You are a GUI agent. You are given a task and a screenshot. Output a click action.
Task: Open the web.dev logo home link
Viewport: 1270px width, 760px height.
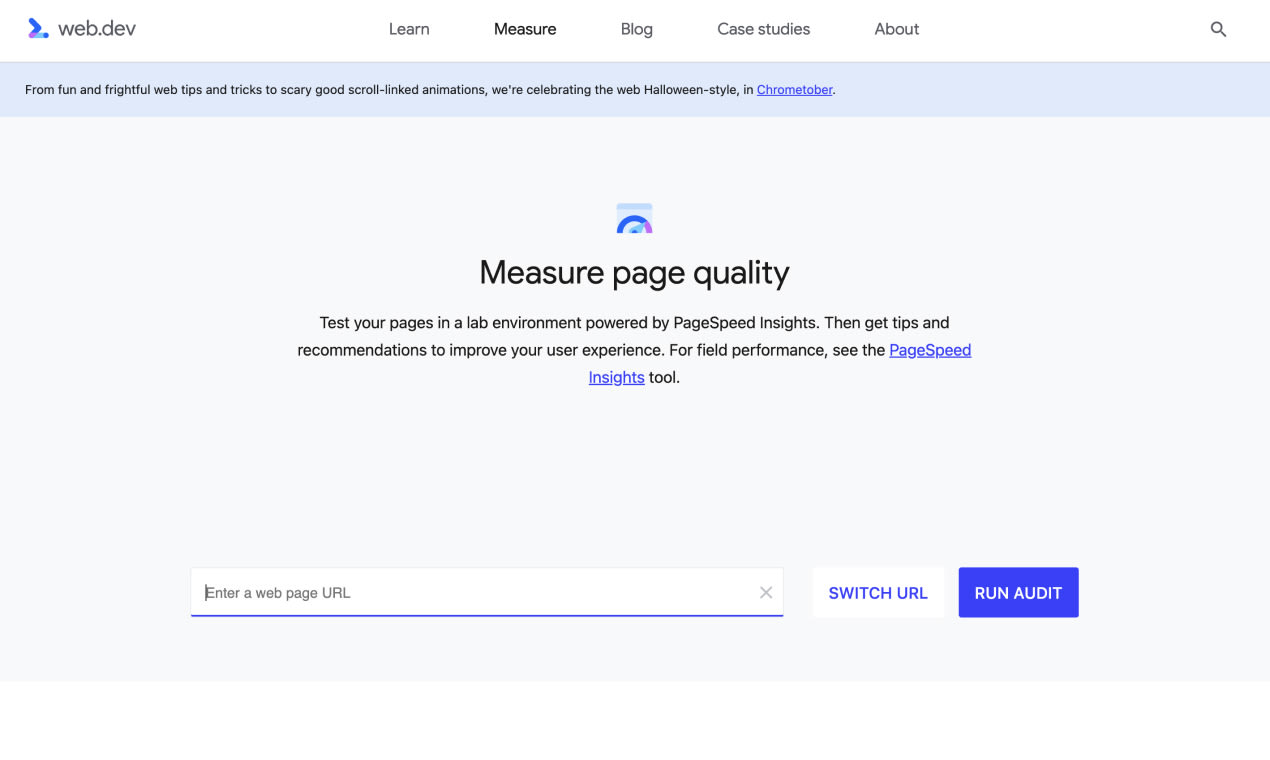coord(81,29)
